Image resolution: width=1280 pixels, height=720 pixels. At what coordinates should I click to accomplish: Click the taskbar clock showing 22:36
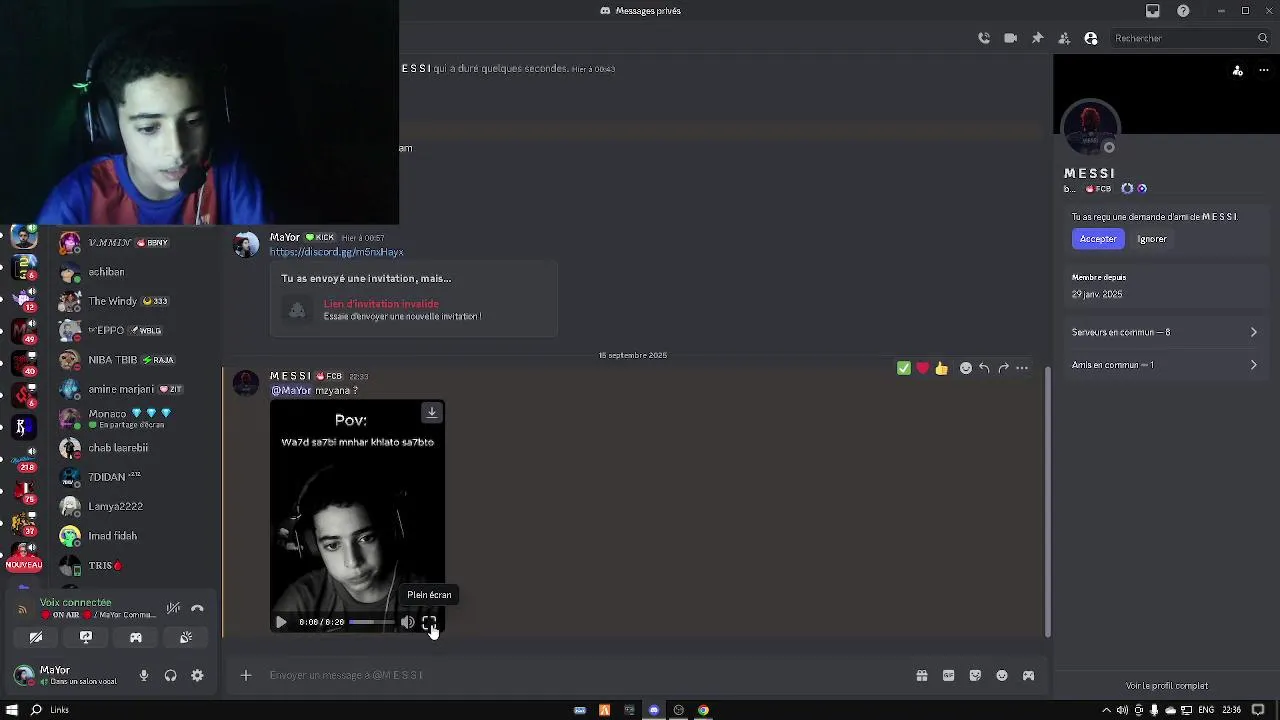(x=1231, y=710)
